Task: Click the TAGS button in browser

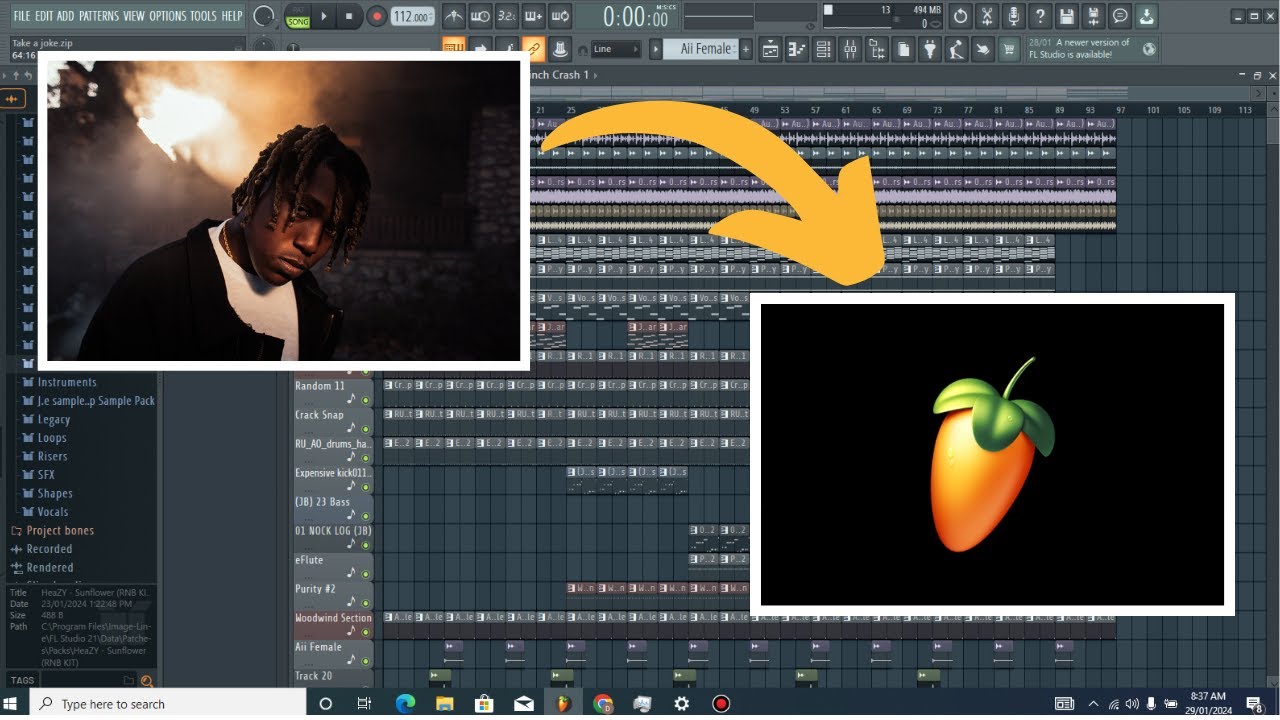Action: [22, 680]
